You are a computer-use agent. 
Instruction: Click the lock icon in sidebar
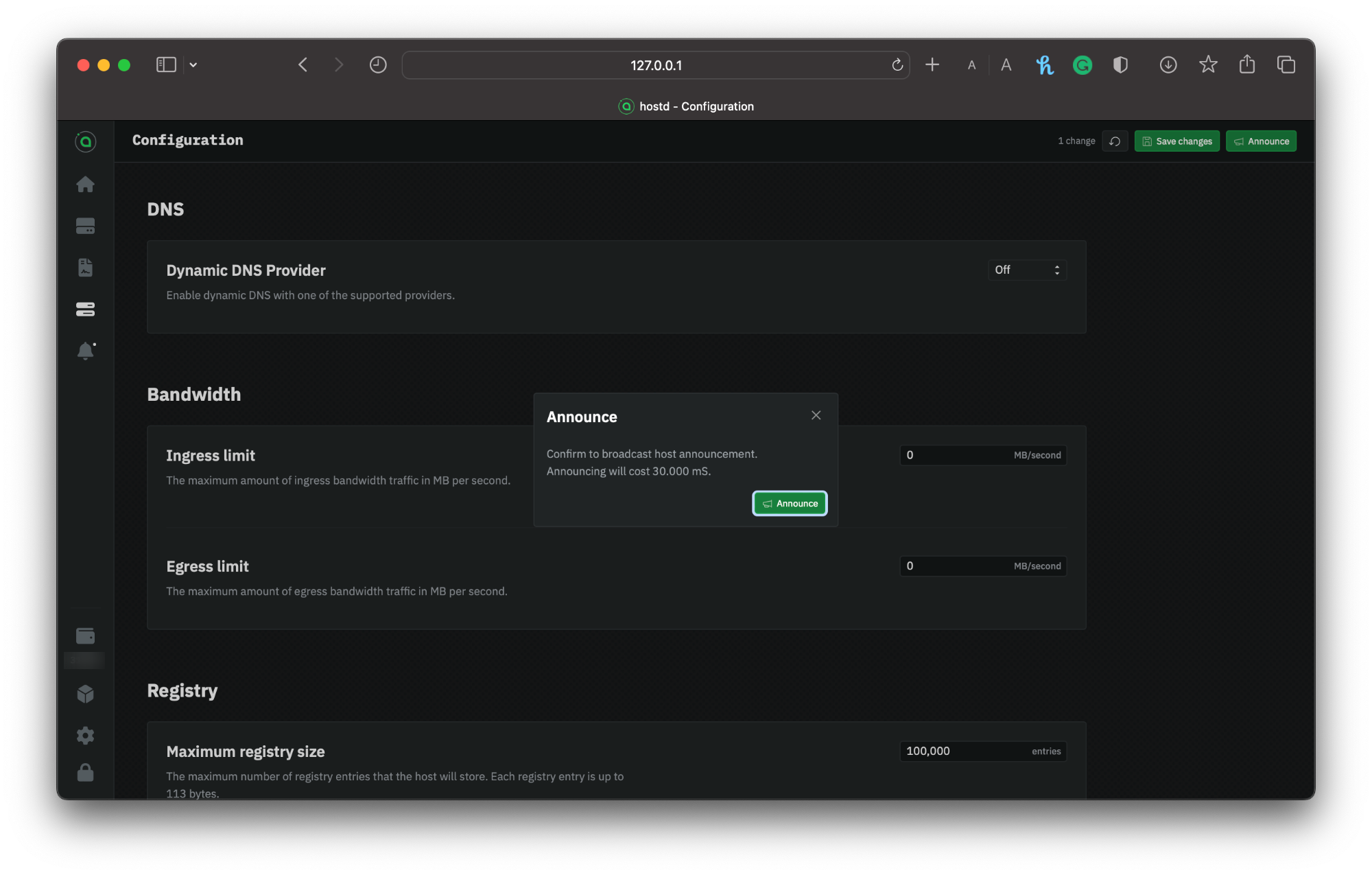point(85,773)
